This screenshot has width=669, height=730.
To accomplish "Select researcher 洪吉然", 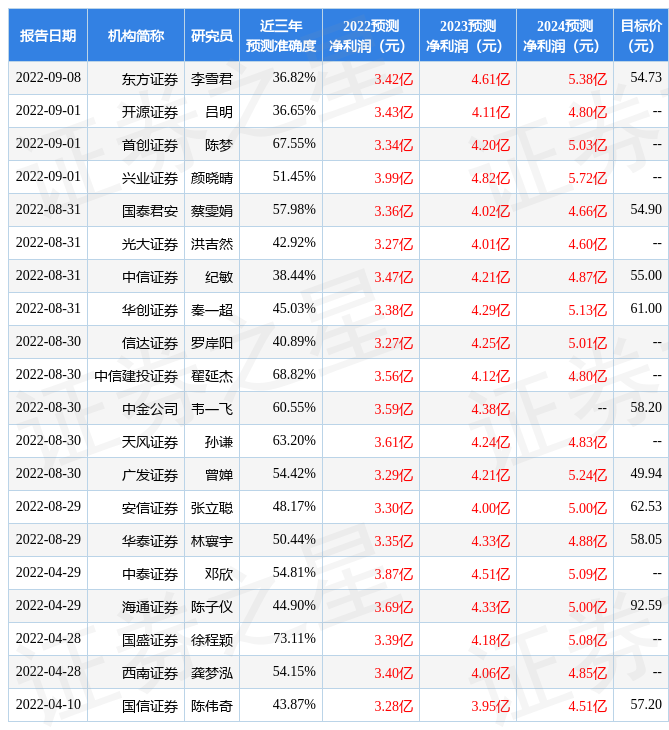I will tap(212, 244).
